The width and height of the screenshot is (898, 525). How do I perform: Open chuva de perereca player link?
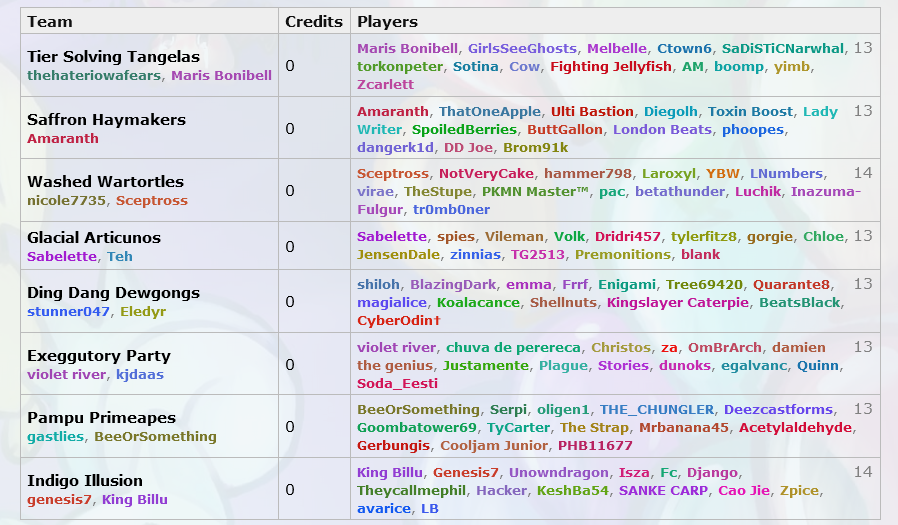[x=514, y=348]
